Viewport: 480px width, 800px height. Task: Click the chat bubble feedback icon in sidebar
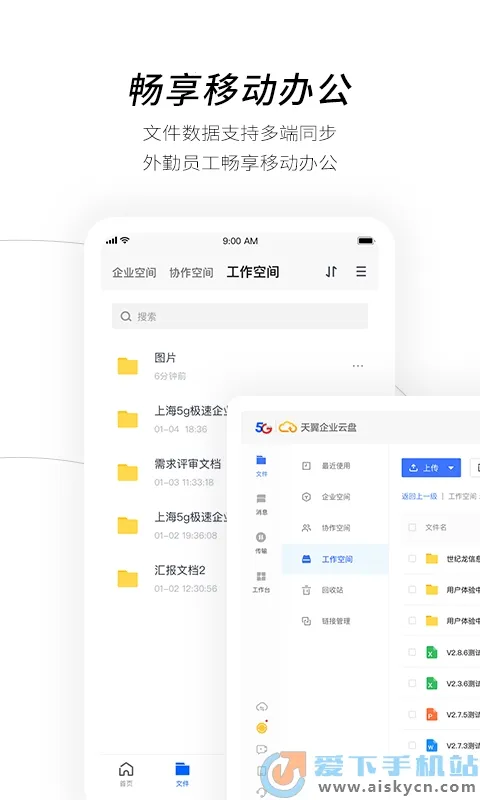[262, 749]
